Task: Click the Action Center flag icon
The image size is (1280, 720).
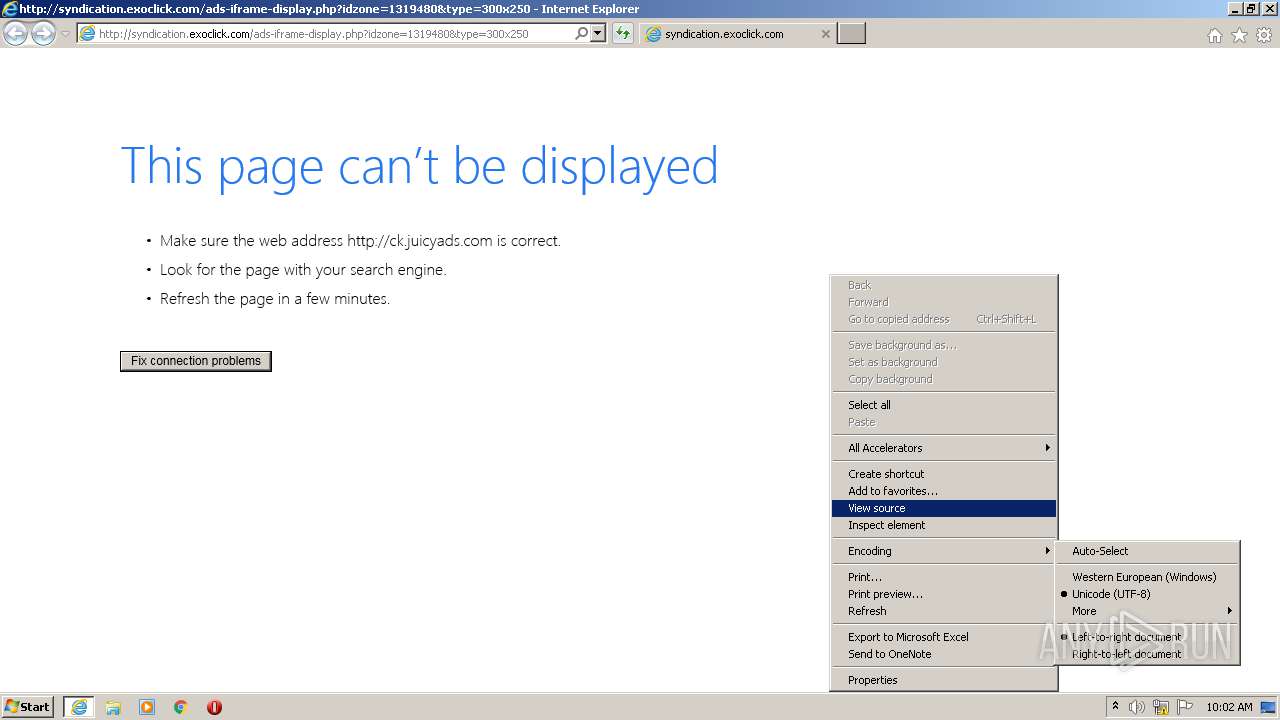Action: point(1185,707)
